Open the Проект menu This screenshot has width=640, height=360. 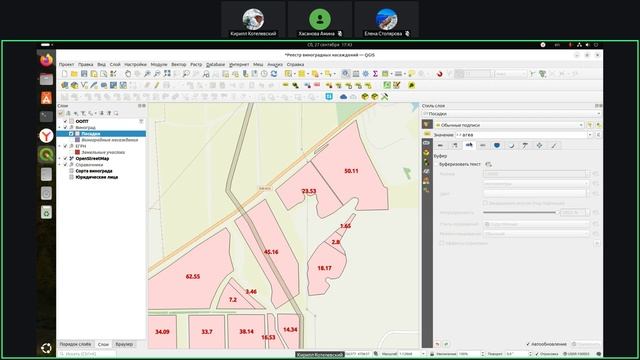(66, 64)
